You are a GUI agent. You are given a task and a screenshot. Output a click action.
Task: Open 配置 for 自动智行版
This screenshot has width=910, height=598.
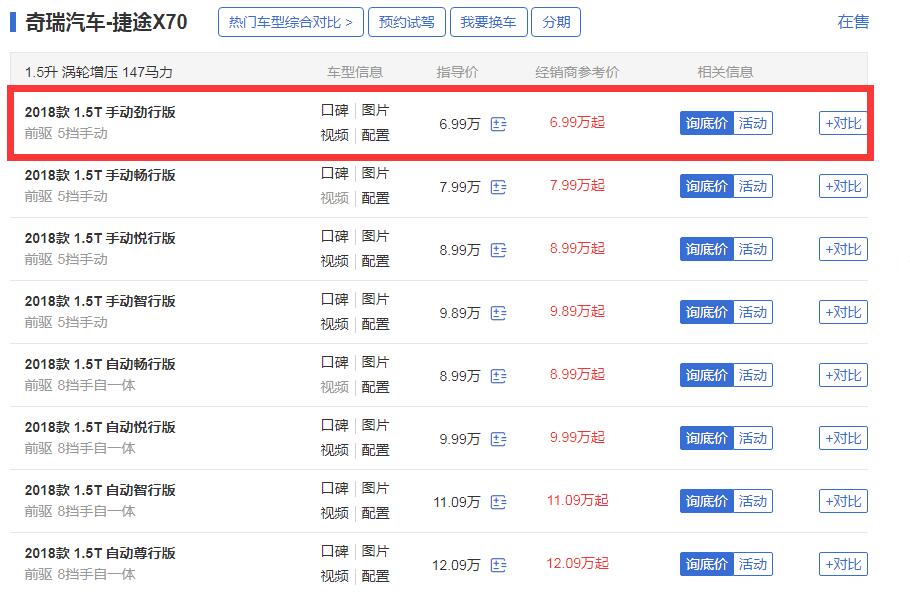coord(375,513)
